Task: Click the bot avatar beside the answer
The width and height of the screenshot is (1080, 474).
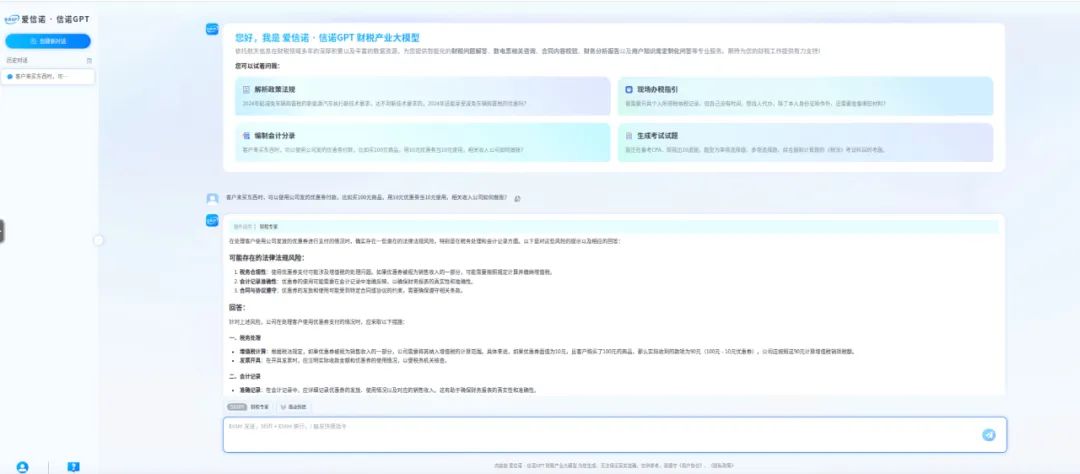Action: click(212, 220)
